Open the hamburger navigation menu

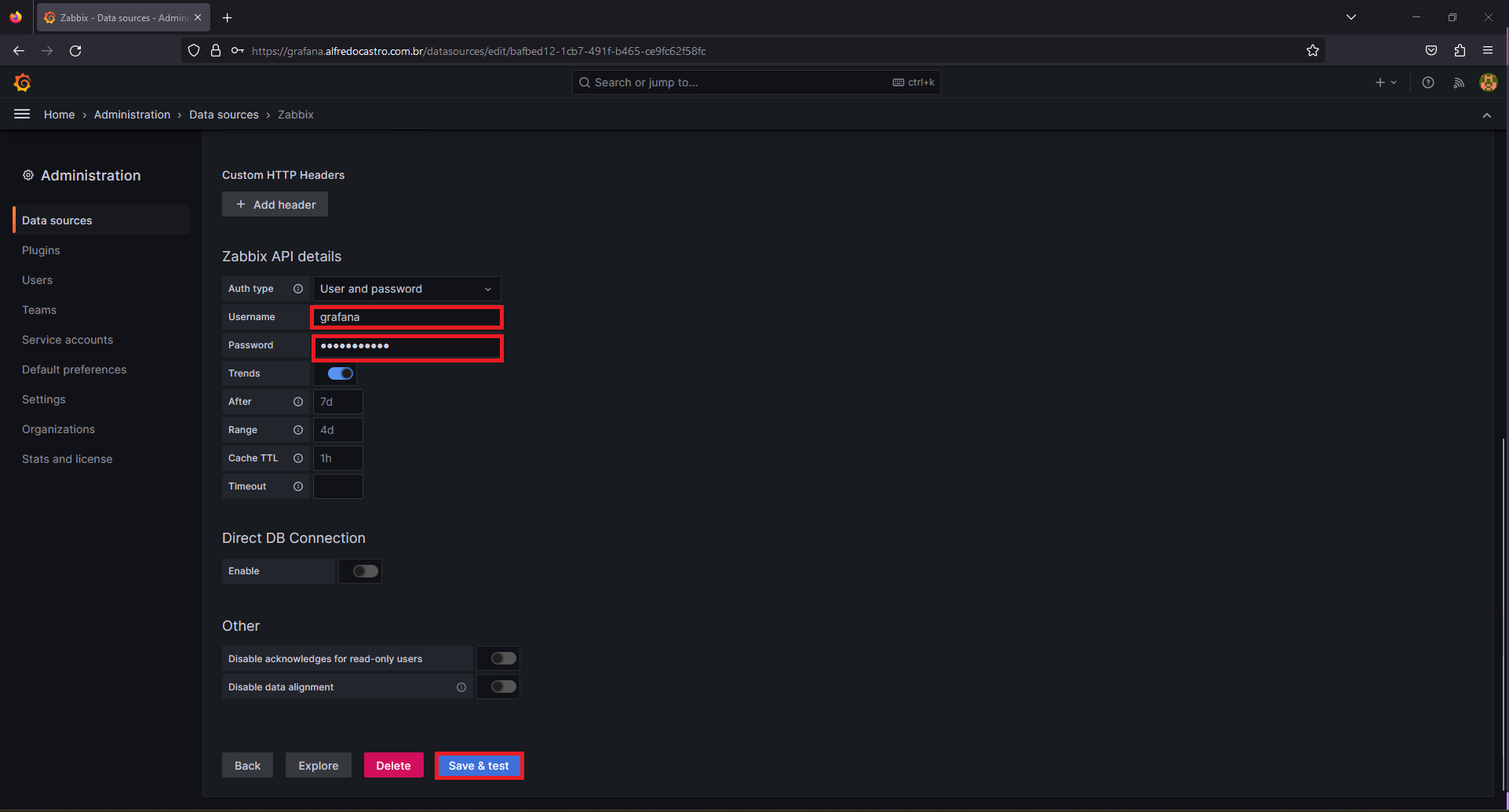pos(22,115)
